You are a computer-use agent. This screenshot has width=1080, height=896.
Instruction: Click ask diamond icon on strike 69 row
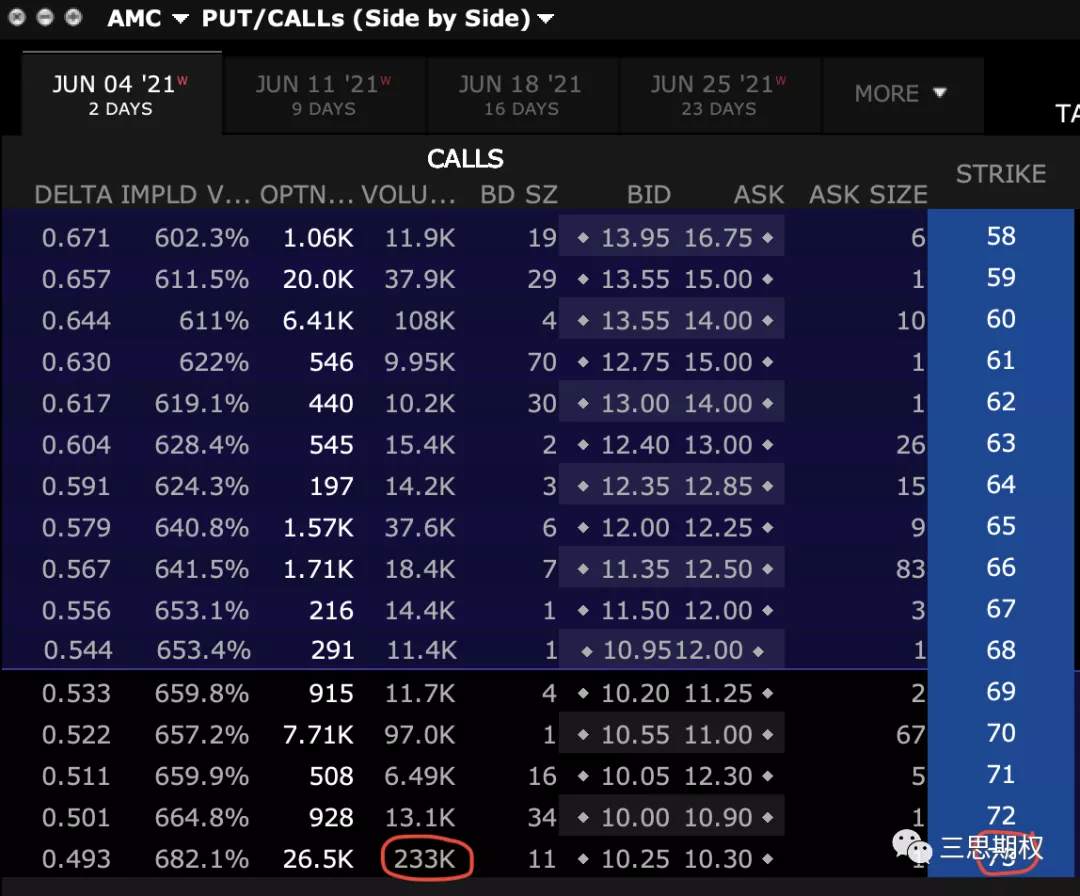768,693
